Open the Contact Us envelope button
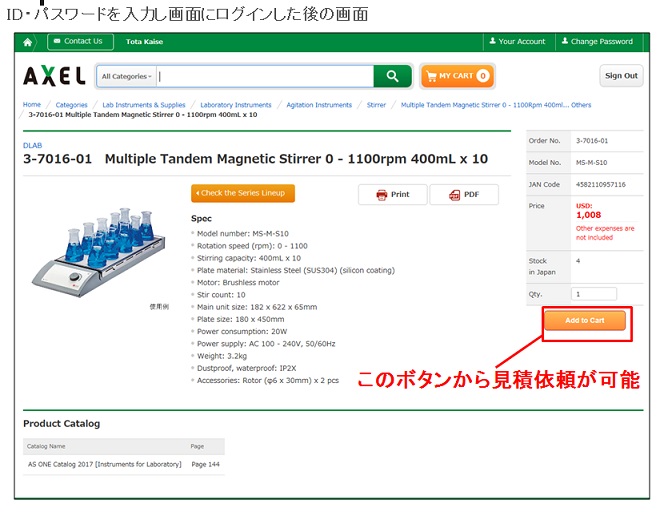Screen dimensions: 664x512 (80, 42)
